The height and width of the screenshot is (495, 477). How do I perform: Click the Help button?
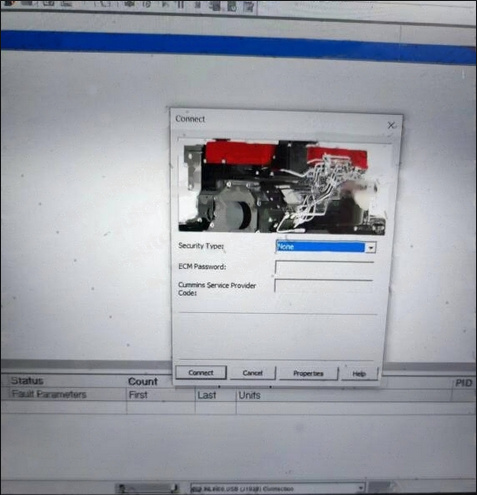tap(359, 374)
